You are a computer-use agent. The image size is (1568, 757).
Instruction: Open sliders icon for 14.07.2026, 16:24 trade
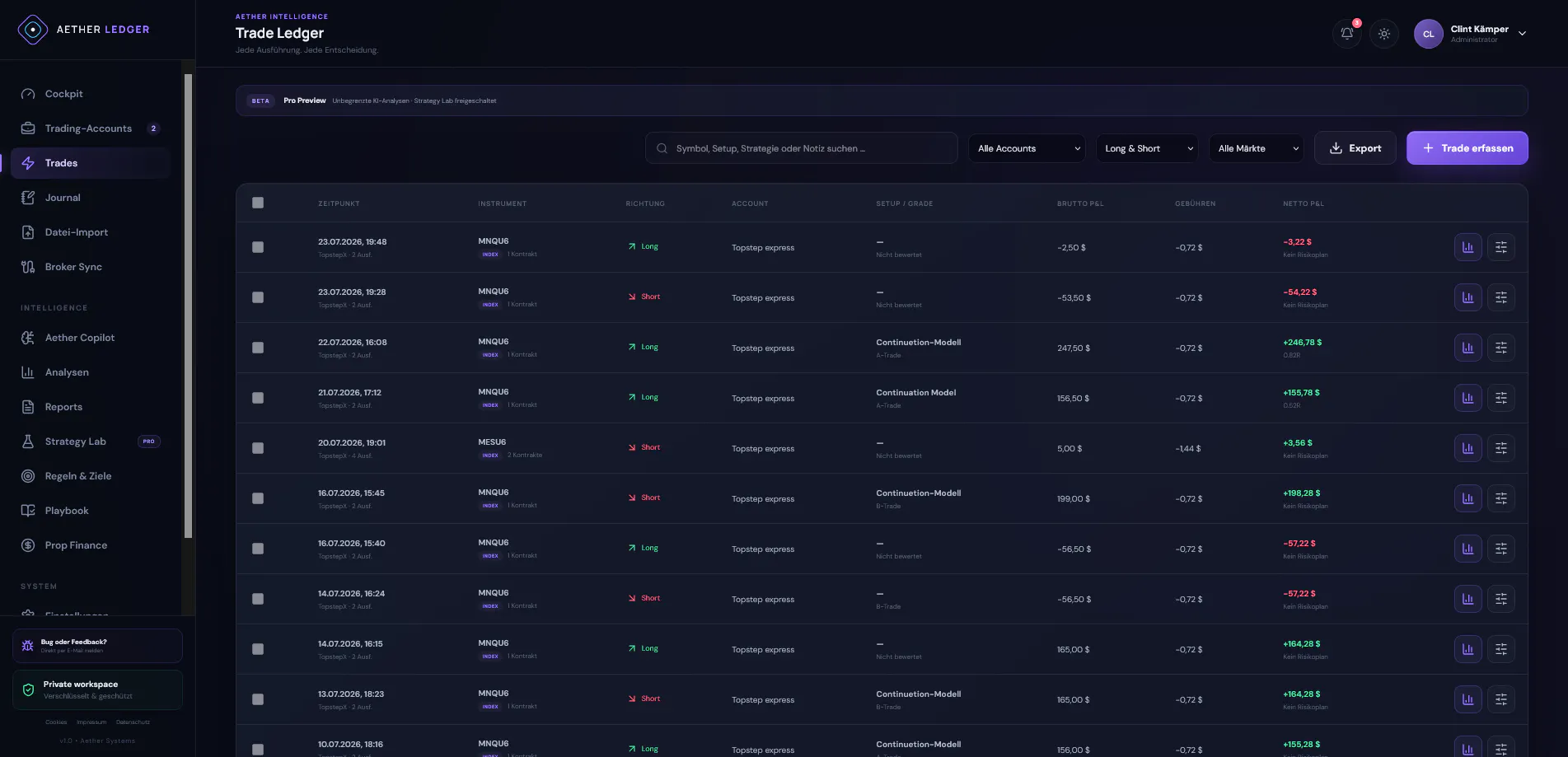point(1501,599)
